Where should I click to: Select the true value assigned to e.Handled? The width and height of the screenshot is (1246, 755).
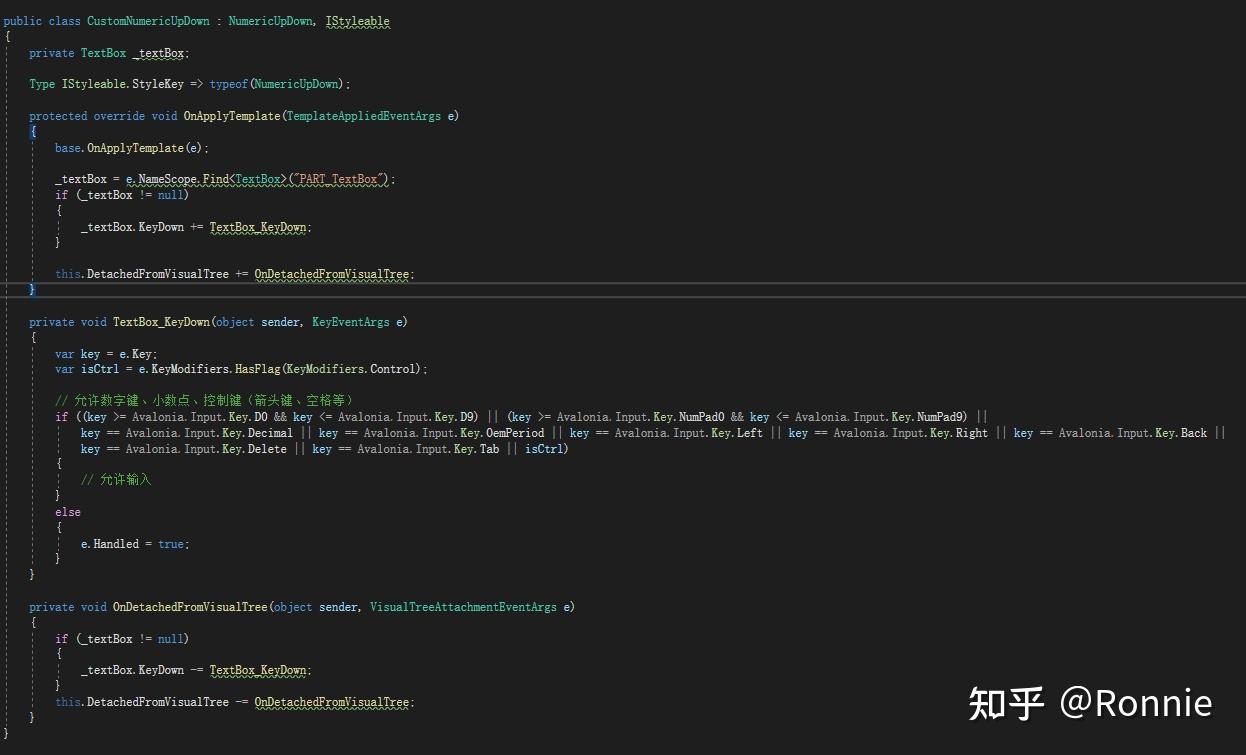tap(169, 543)
